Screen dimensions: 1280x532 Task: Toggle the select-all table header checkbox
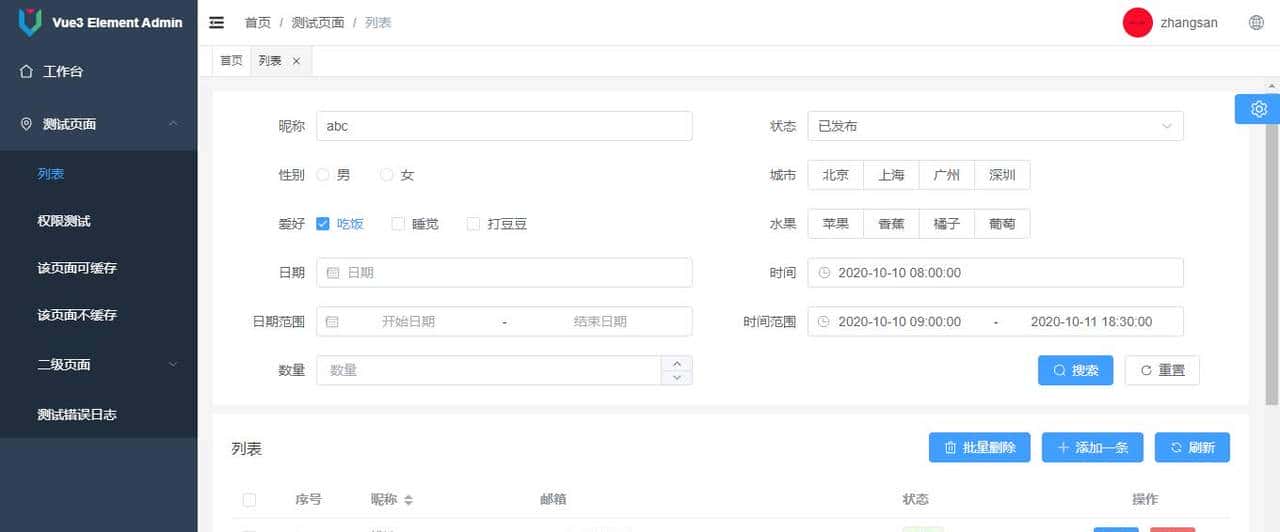click(250, 500)
